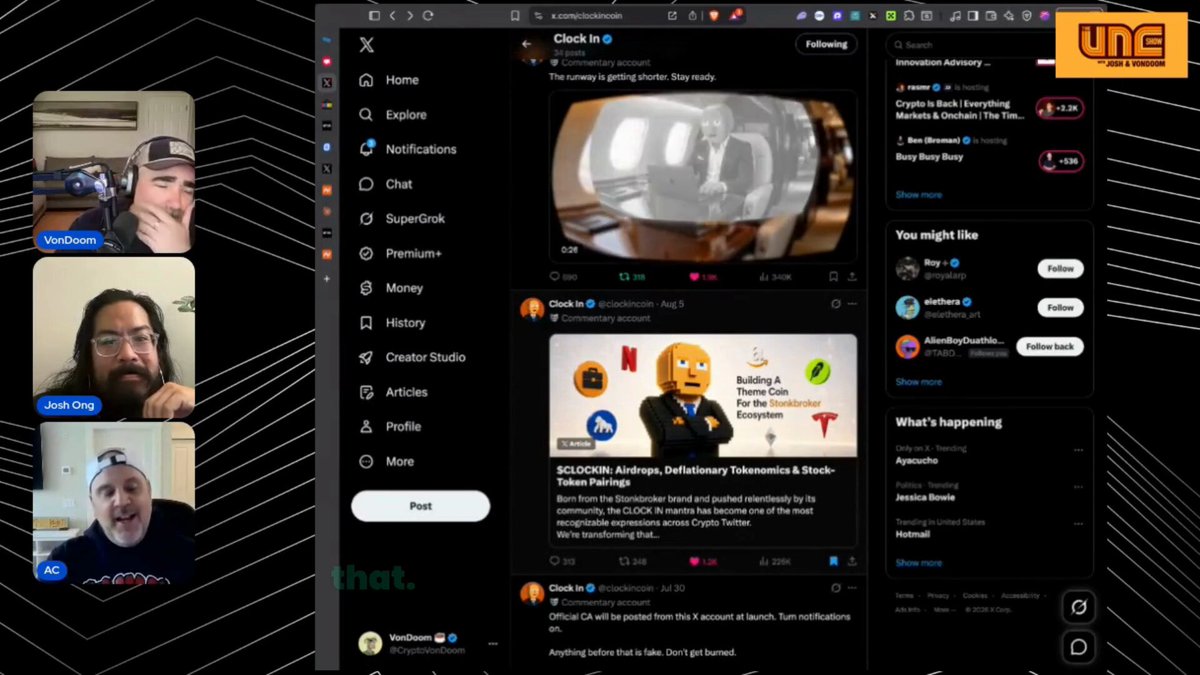Open more options for Jessica Bowie trend

click(1078, 487)
